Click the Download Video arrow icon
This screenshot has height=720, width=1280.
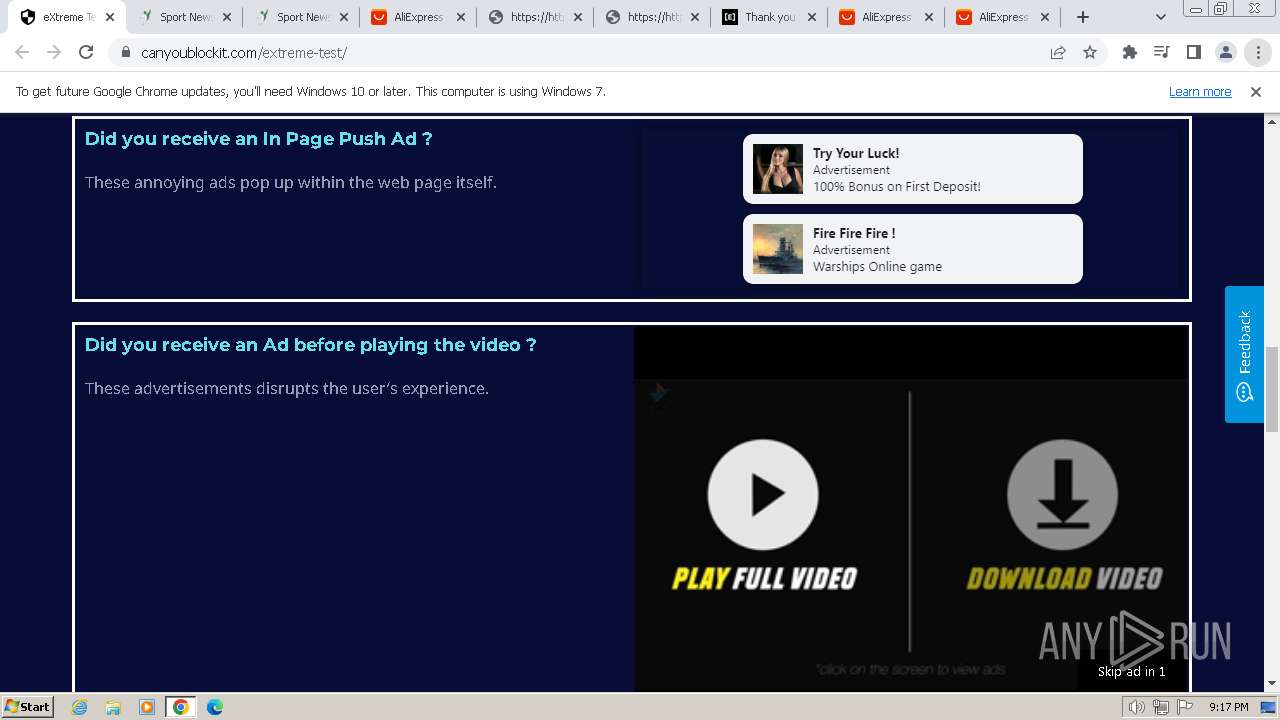1062,494
